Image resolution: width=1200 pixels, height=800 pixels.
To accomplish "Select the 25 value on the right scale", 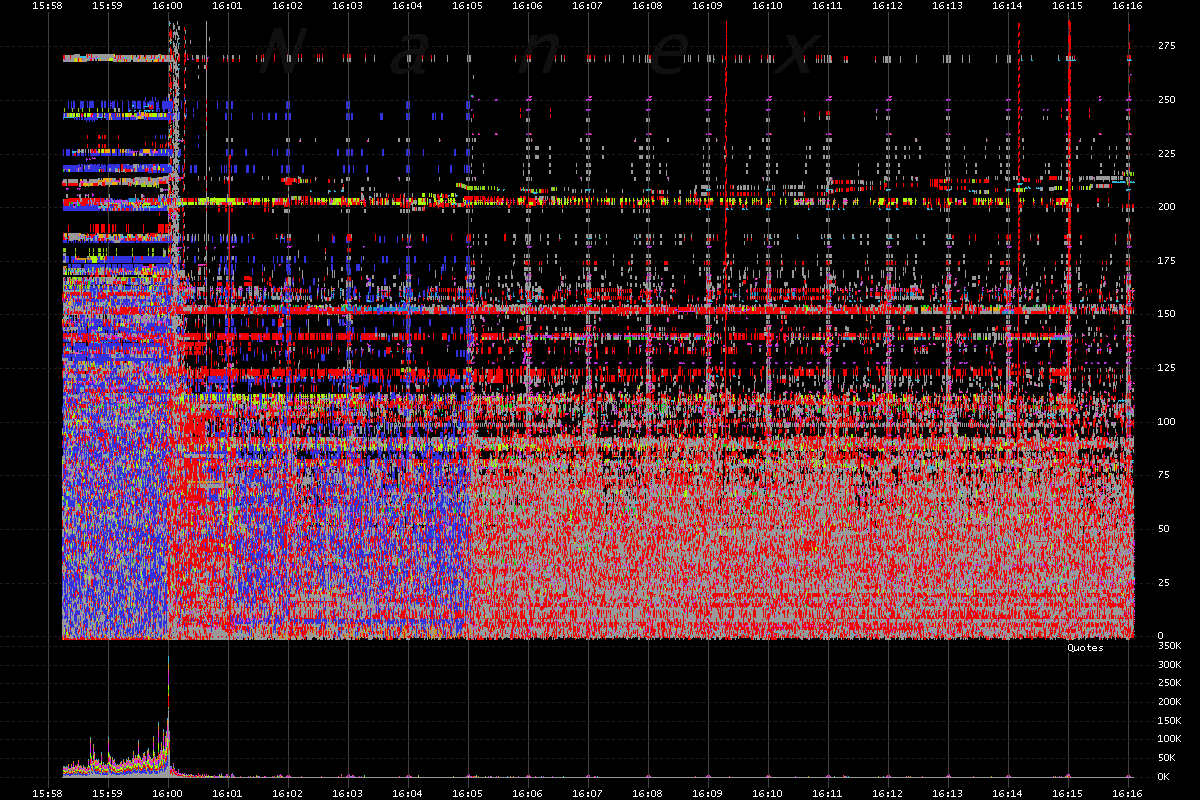I will [1163, 582].
